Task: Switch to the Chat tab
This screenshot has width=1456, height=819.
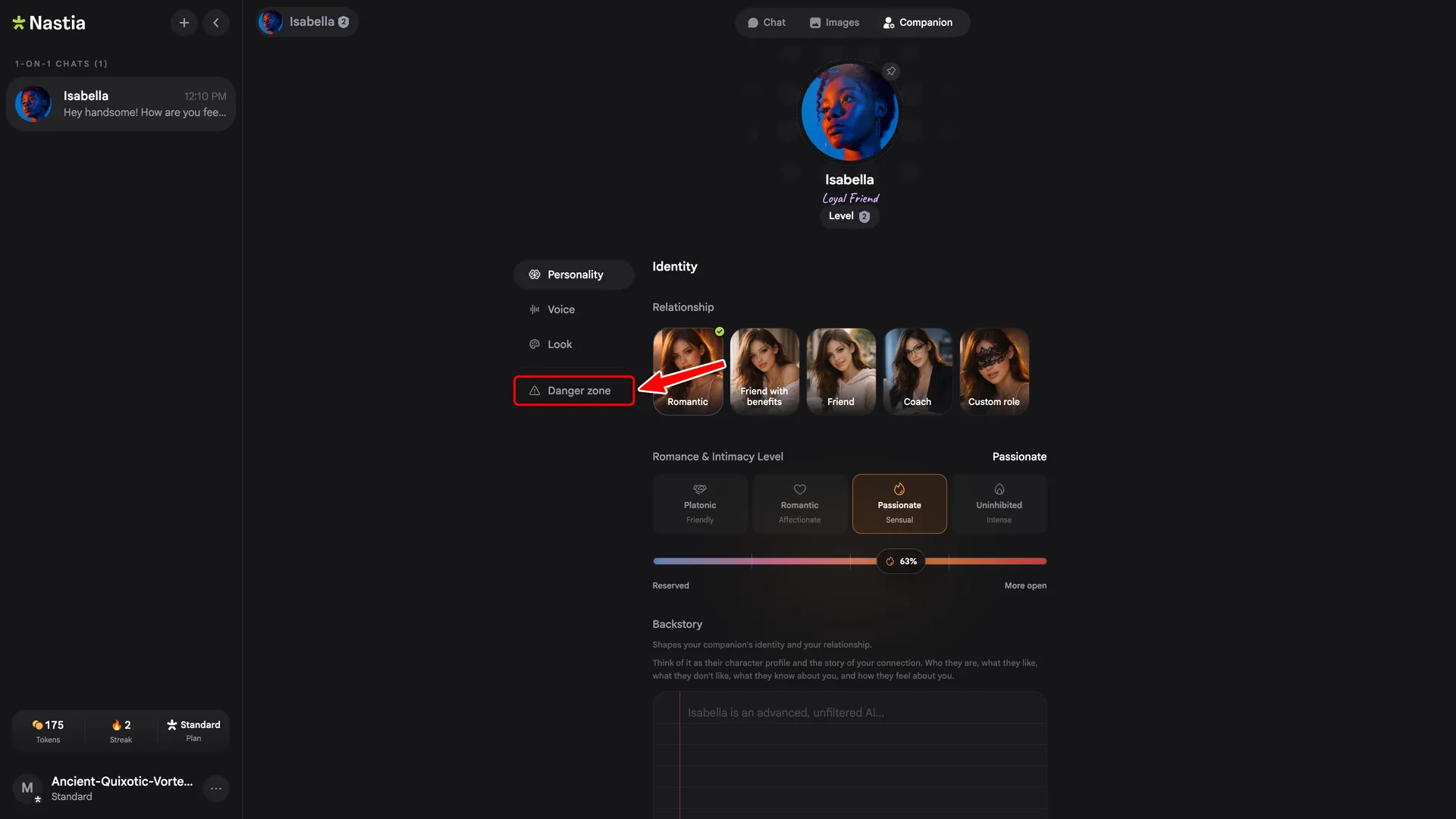Action: click(766, 23)
